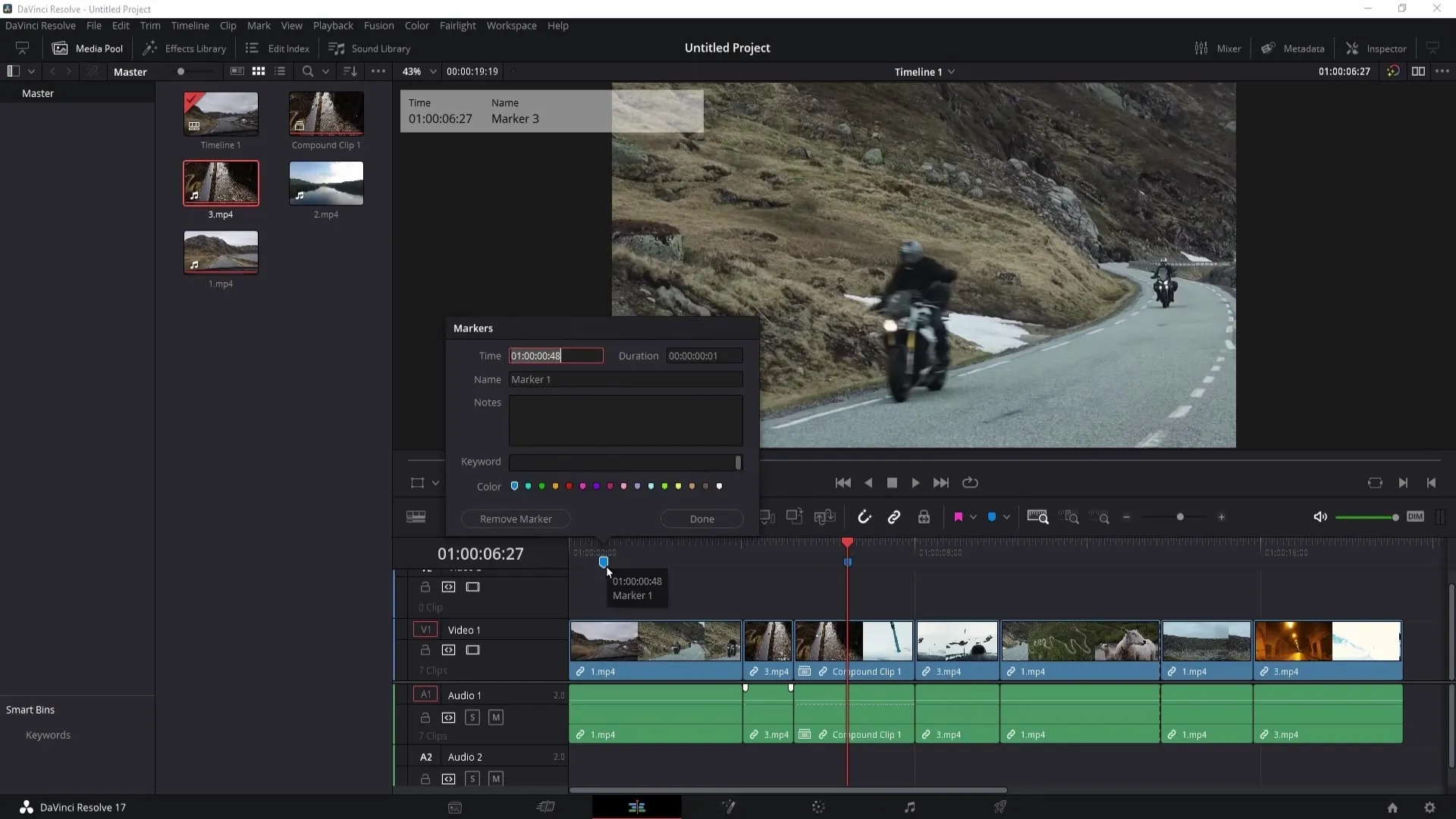Play in reverse in the viewer

tap(868, 483)
